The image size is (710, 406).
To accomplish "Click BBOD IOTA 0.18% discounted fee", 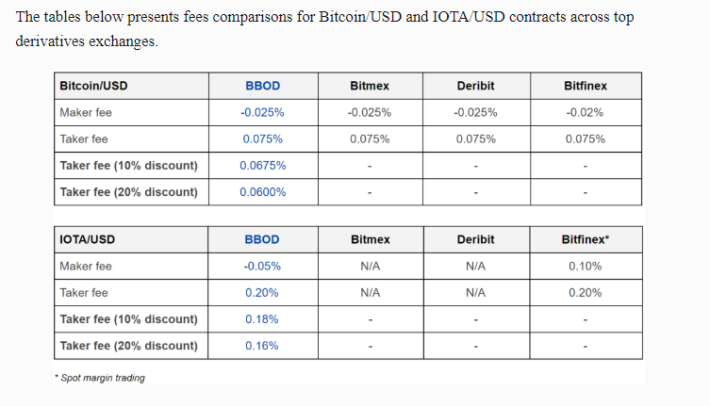I will (262, 319).
